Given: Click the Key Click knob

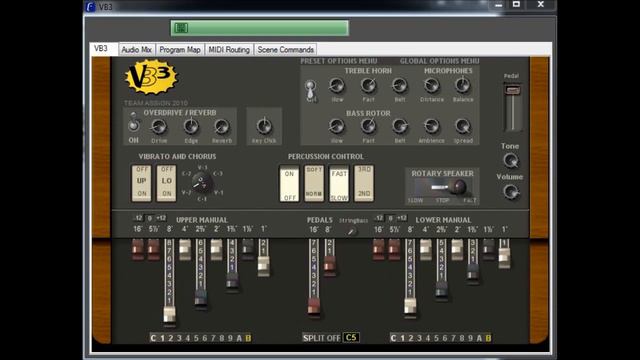Looking at the screenshot, I should (264, 126).
